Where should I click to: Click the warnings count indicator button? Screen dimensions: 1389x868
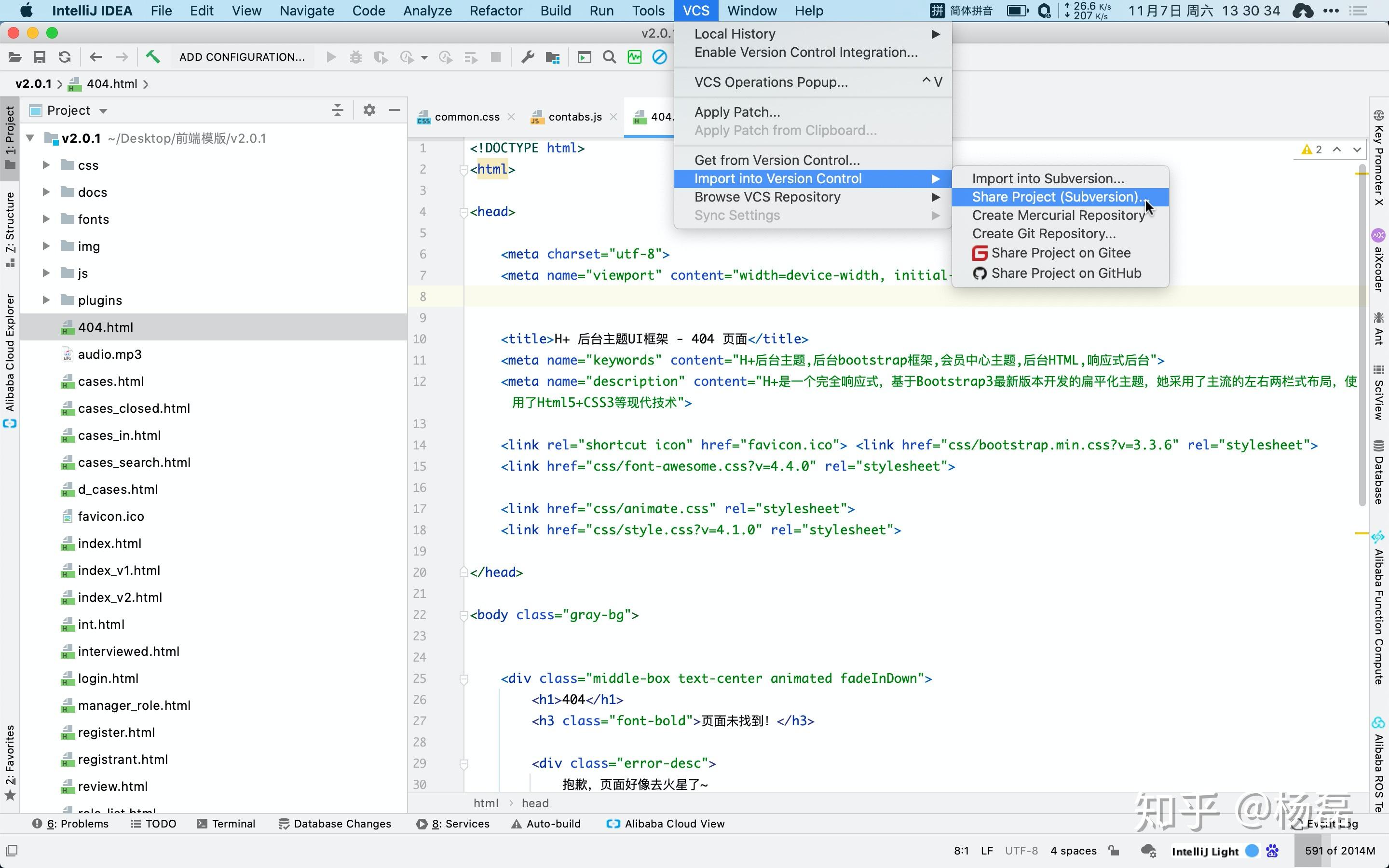(1310, 149)
